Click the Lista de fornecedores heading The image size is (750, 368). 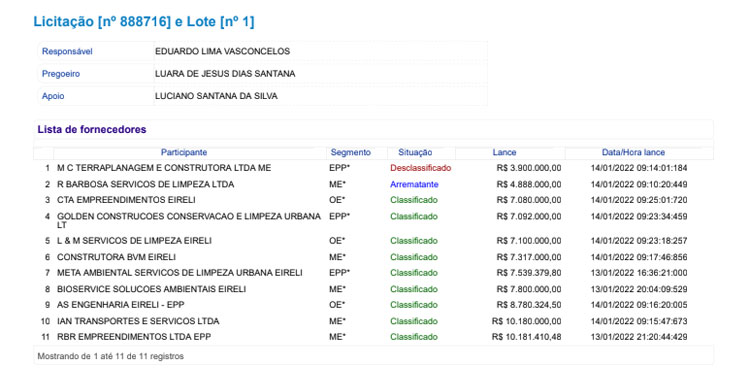(92, 130)
